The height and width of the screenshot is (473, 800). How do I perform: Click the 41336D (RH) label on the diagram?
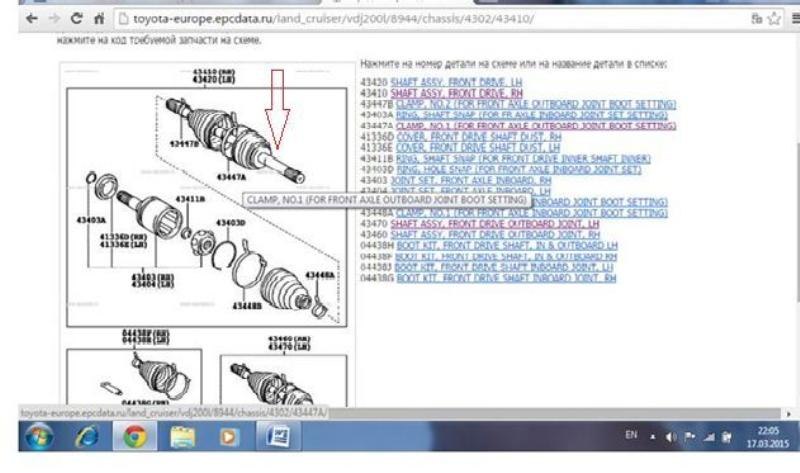(x=122, y=237)
